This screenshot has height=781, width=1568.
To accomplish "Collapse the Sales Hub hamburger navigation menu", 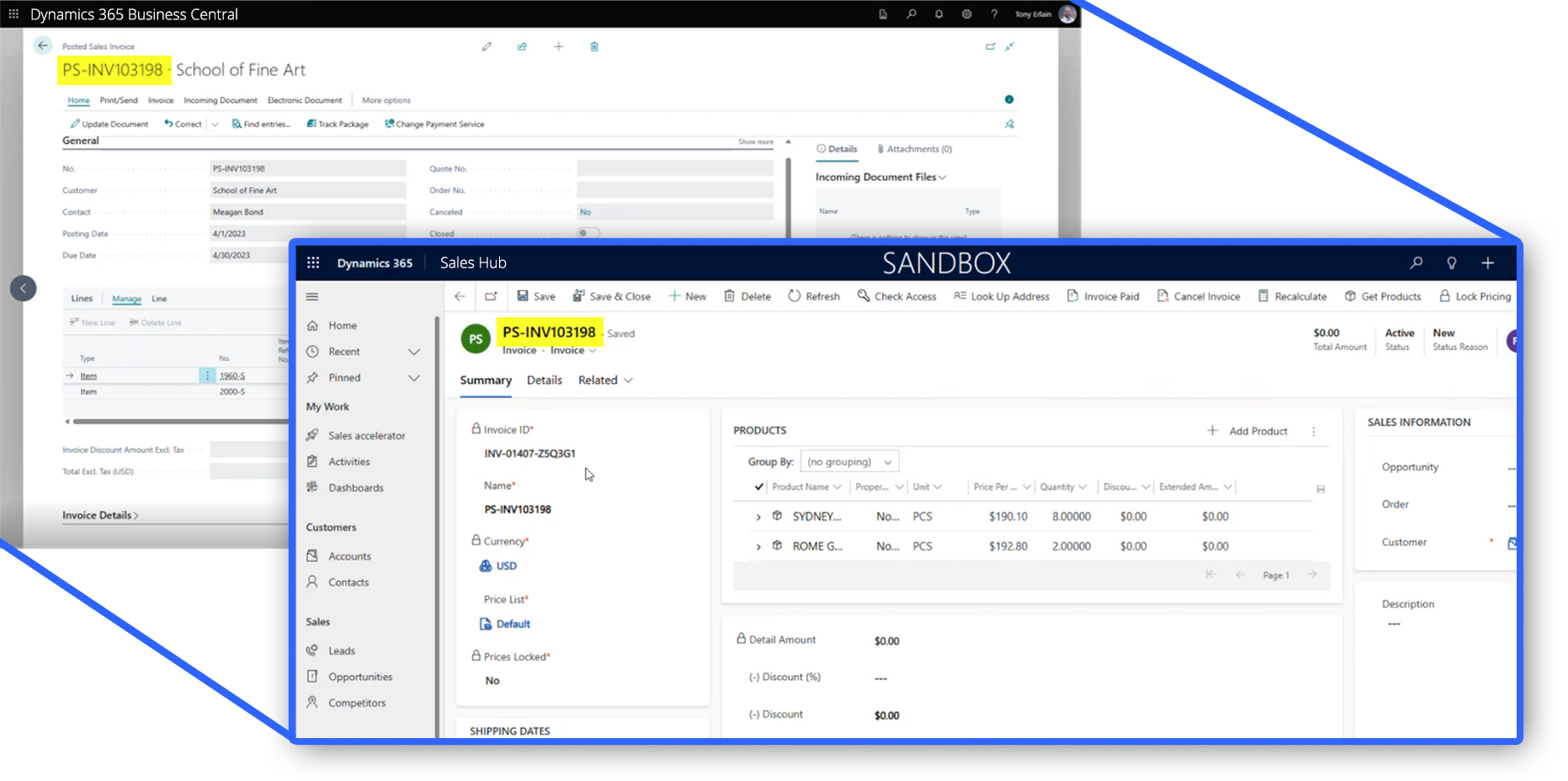I will pos(312,296).
